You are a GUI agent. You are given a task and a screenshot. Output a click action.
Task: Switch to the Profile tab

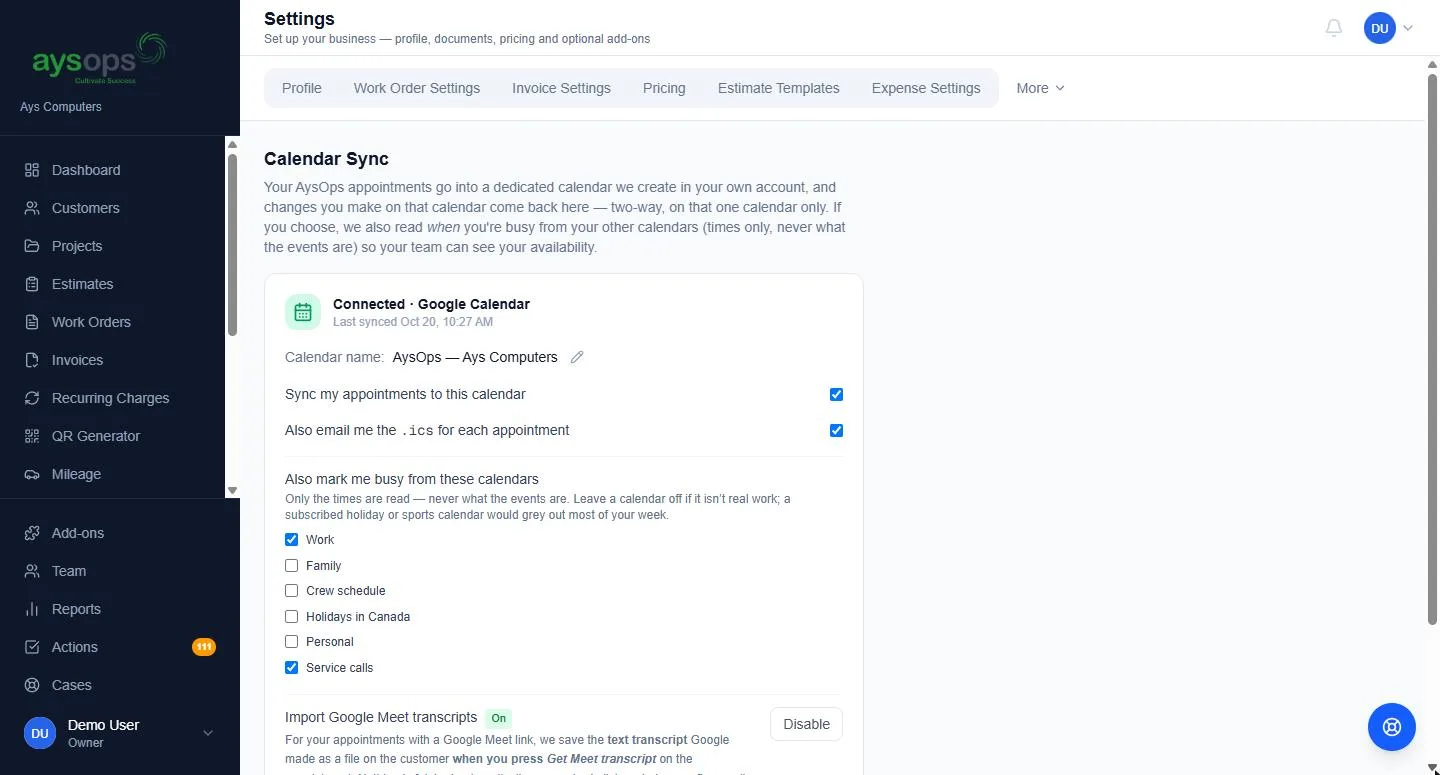click(302, 88)
